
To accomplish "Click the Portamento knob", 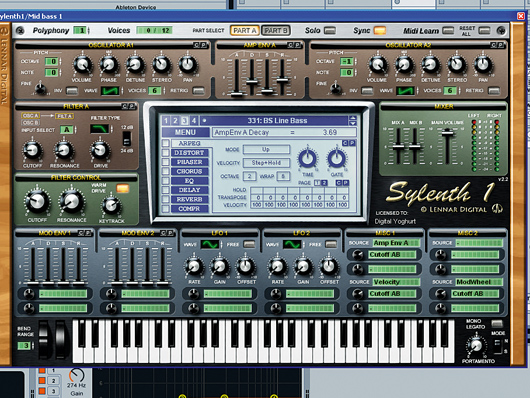I will (x=476, y=345).
